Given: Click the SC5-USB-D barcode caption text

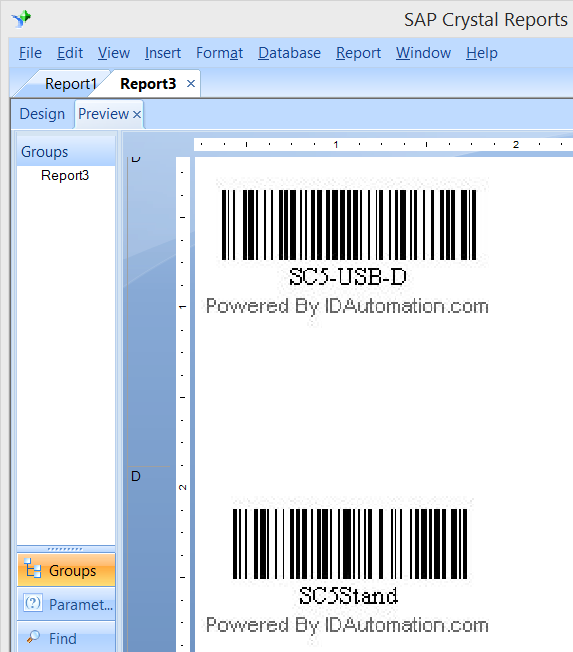Looking at the screenshot, I should tap(348, 277).
